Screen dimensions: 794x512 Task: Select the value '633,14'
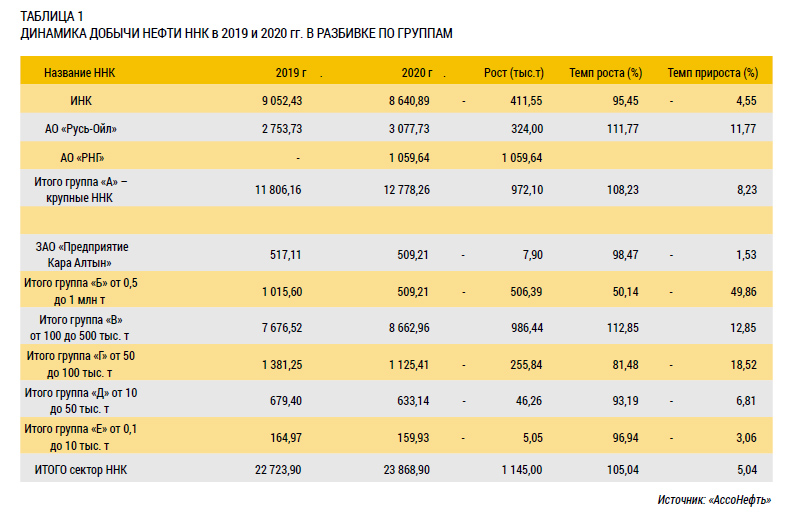tap(413, 401)
